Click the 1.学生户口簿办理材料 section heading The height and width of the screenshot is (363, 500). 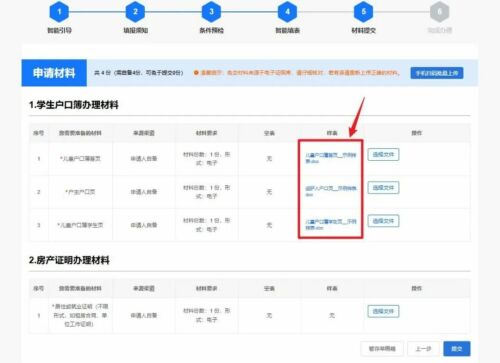pos(74,105)
